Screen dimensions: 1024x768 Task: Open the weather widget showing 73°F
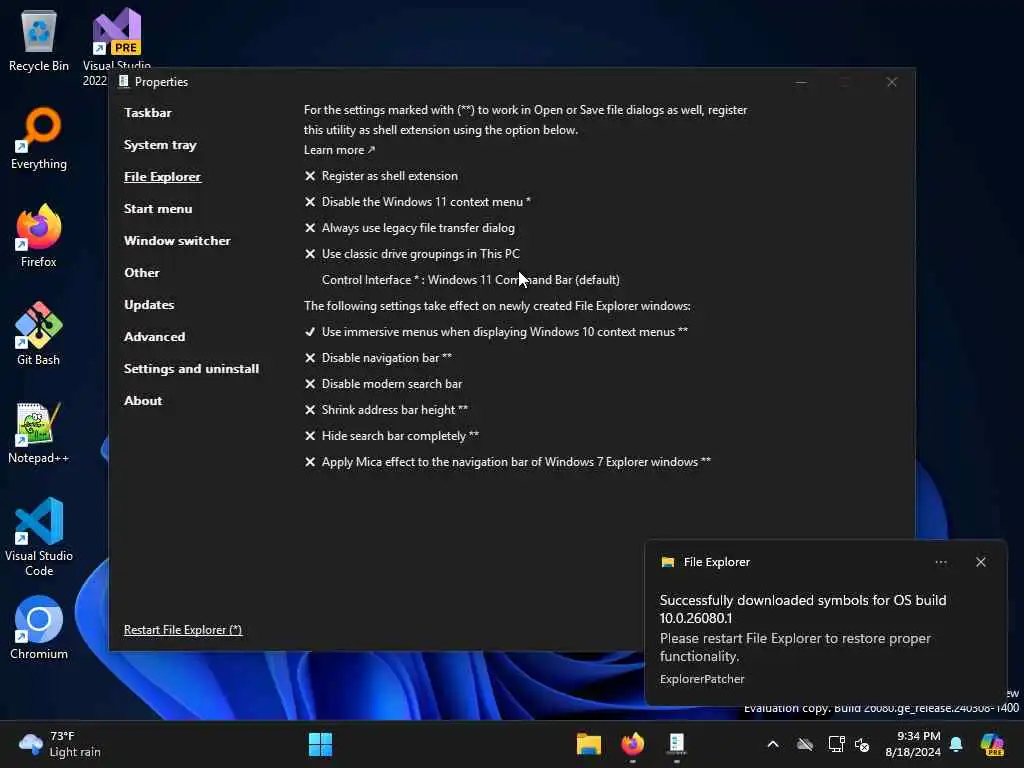(60, 744)
